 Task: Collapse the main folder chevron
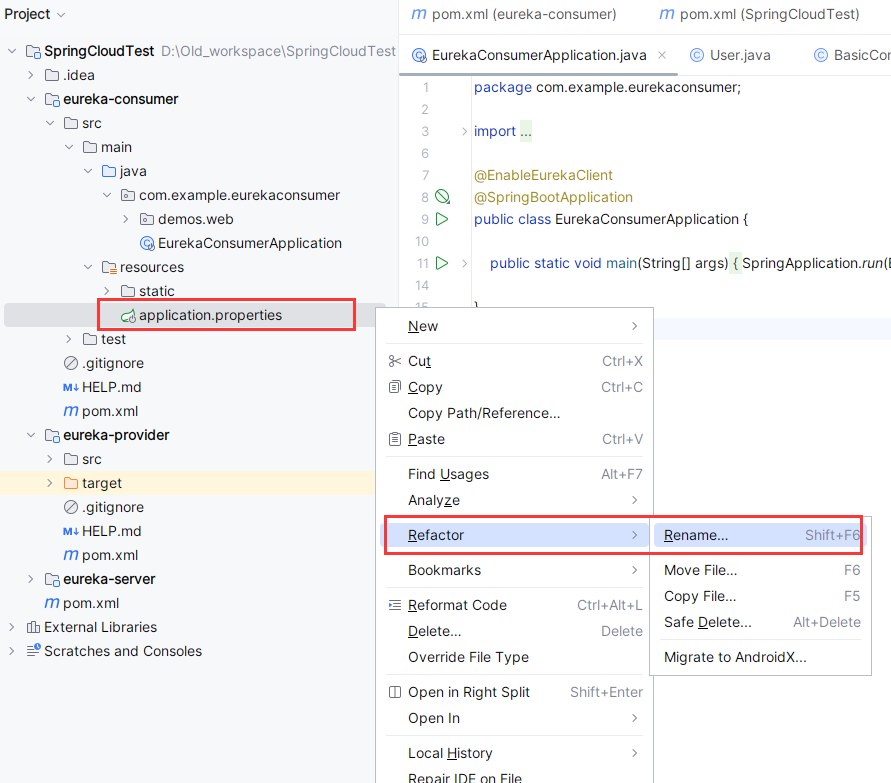(69, 147)
